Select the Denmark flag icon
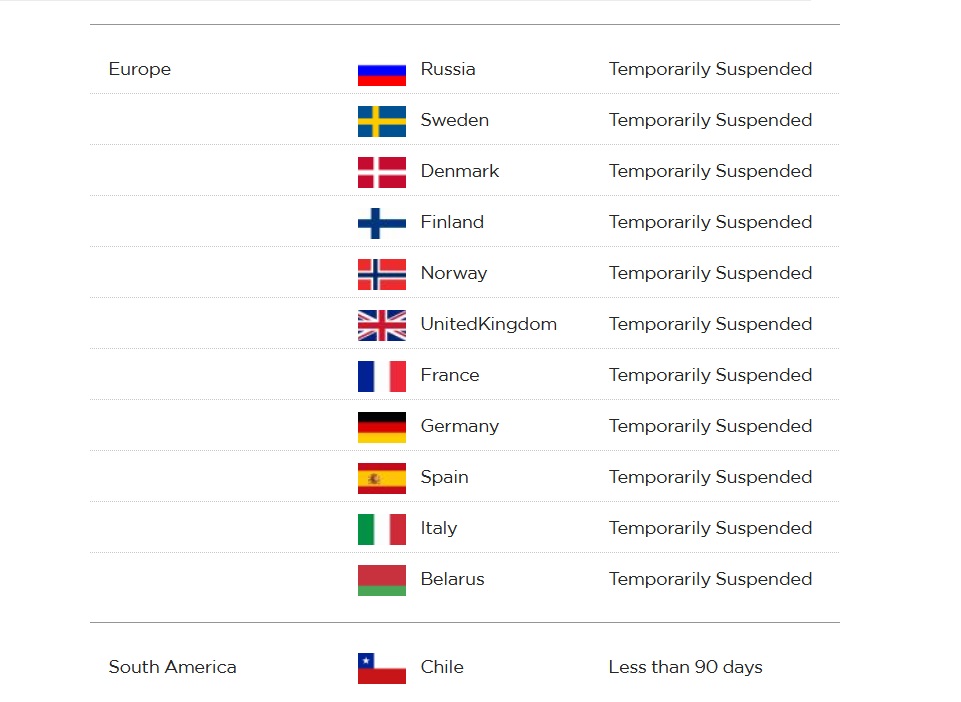961x702 pixels. tap(382, 172)
